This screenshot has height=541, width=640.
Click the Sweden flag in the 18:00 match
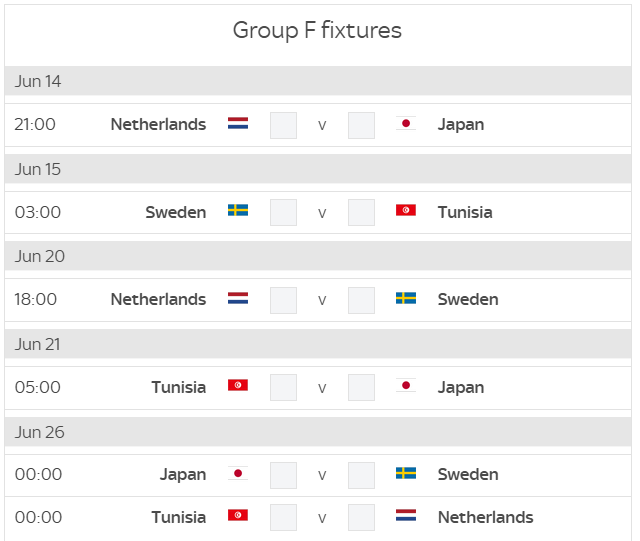point(406,298)
